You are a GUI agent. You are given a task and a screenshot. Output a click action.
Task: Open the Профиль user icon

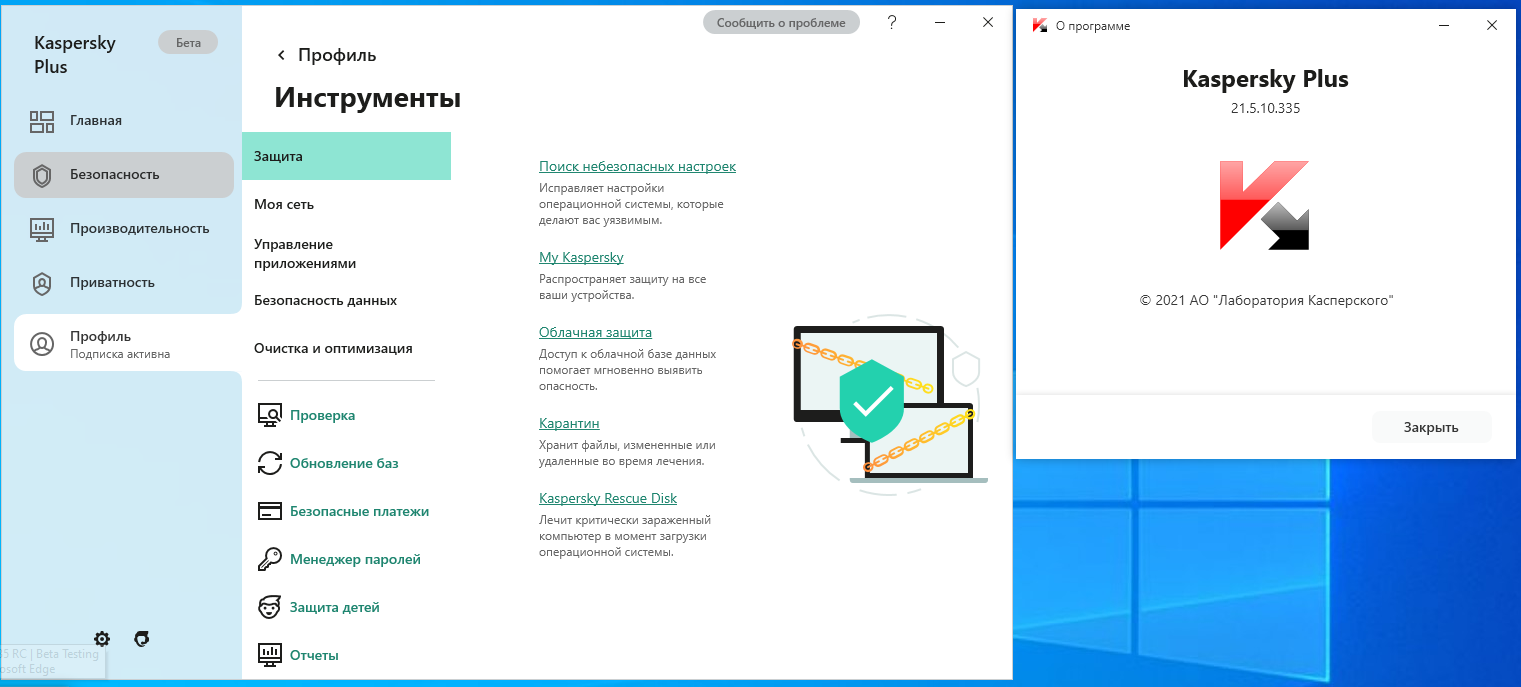42,344
